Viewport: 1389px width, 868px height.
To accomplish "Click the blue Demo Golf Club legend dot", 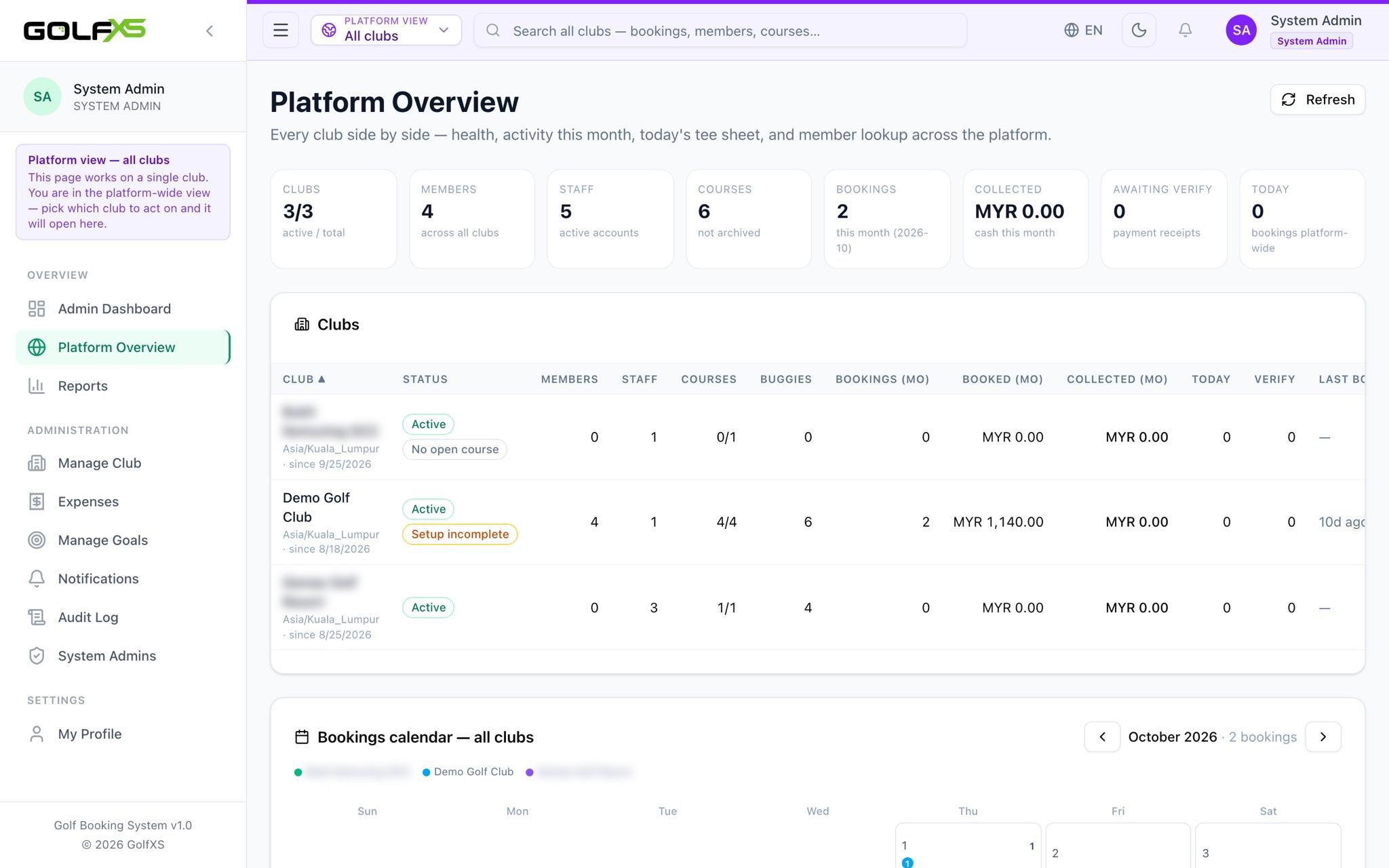I will coord(426,772).
